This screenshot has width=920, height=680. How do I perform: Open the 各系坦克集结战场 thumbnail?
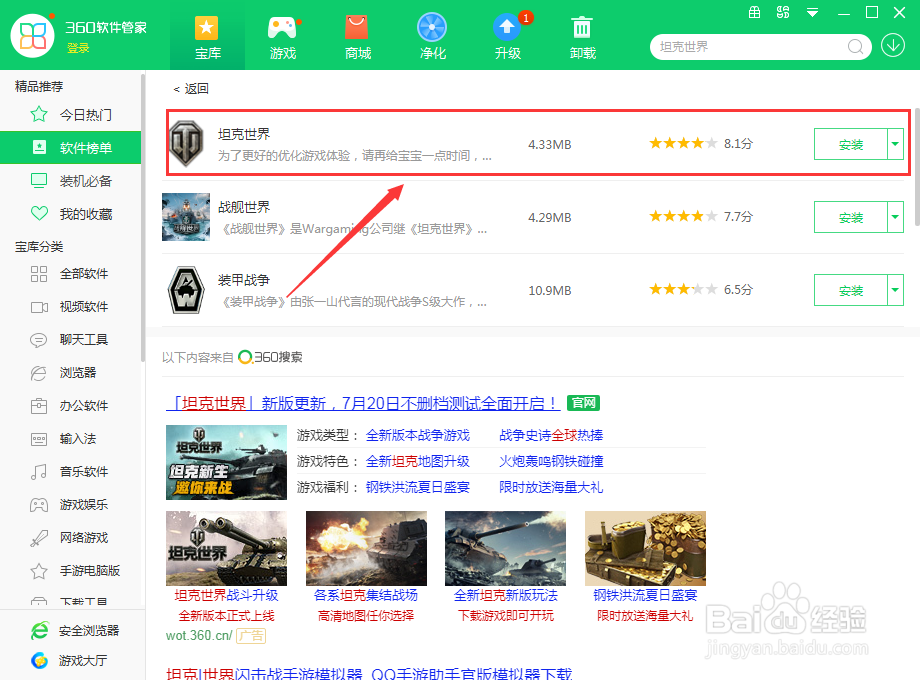click(366, 548)
